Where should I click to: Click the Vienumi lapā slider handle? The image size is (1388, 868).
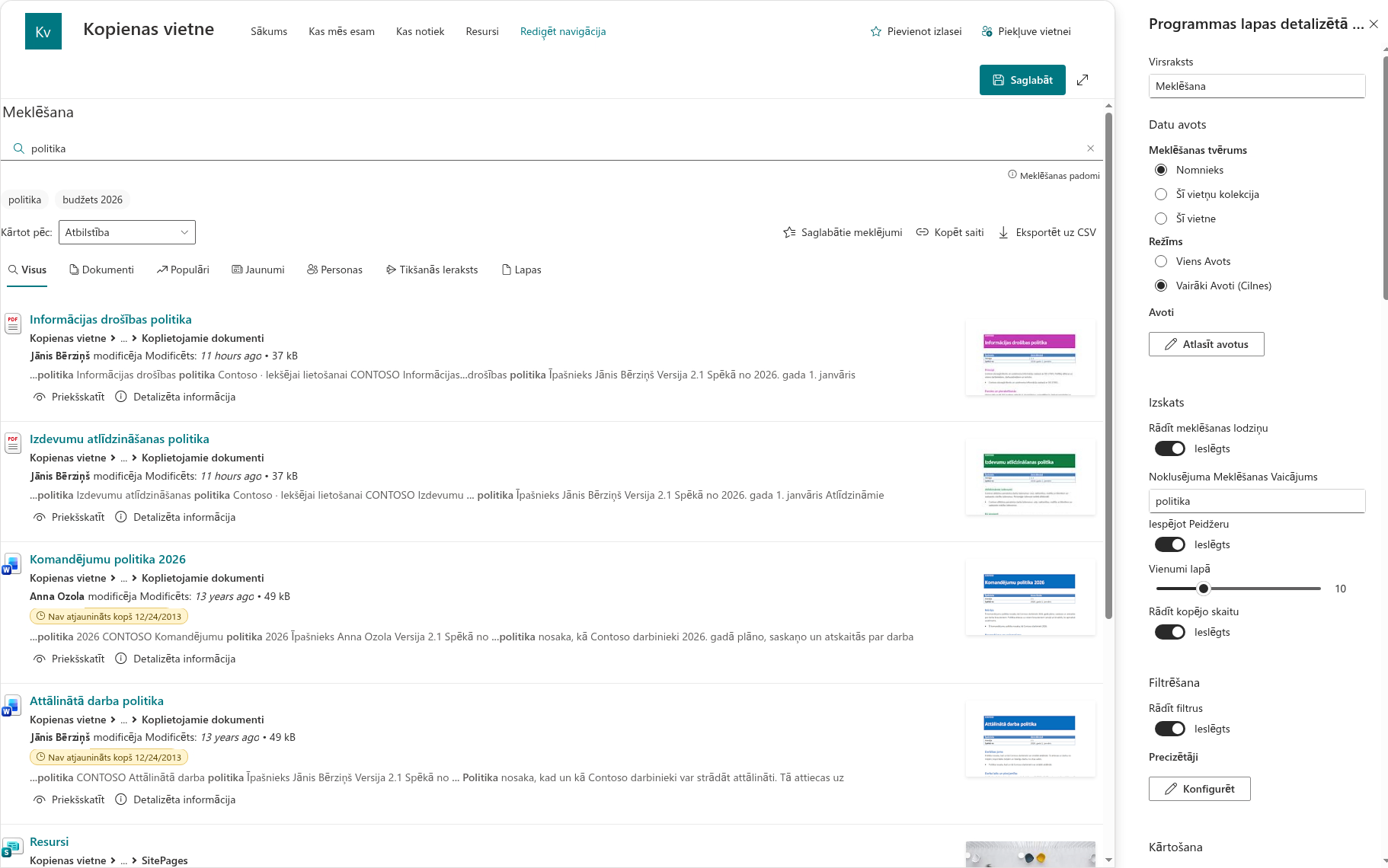click(1204, 589)
